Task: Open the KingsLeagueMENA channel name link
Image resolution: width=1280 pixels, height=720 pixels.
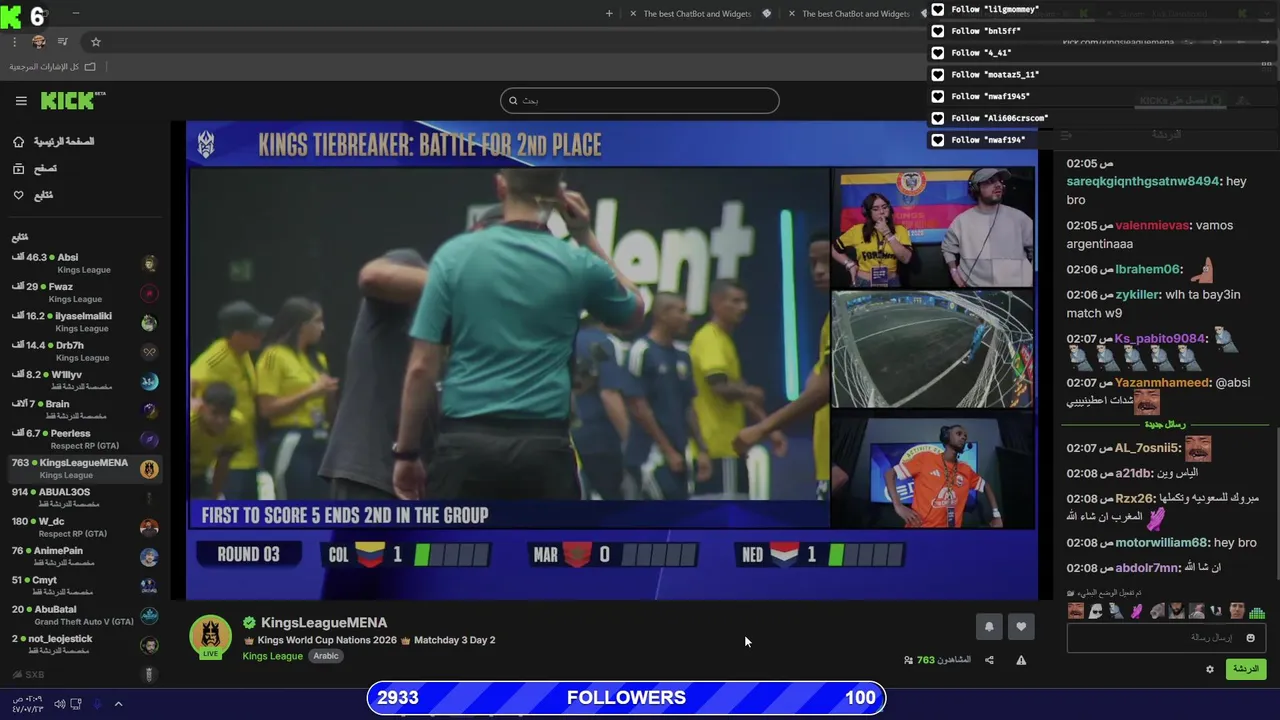Action: tap(323, 622)
